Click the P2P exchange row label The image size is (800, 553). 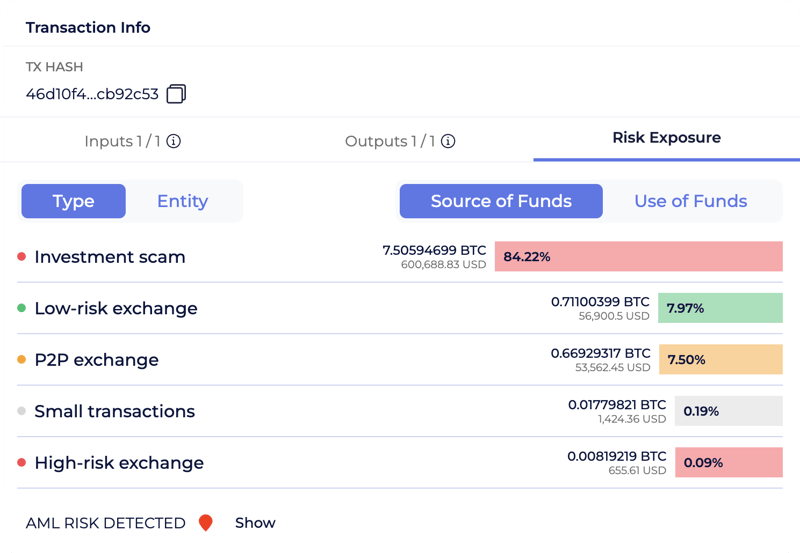coord(96,360)
